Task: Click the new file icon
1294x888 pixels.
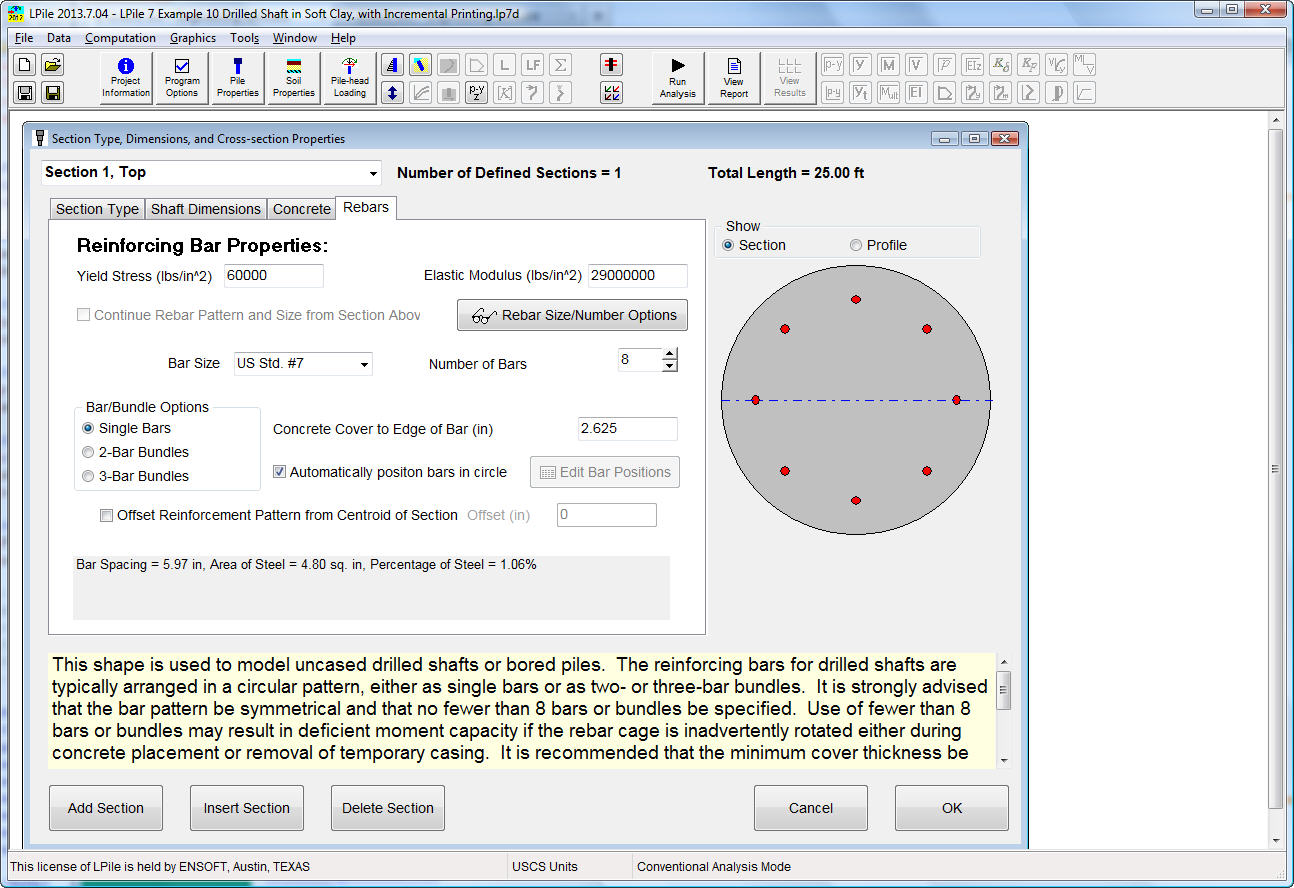Action: pyautogui.click(x=24, y=65)
